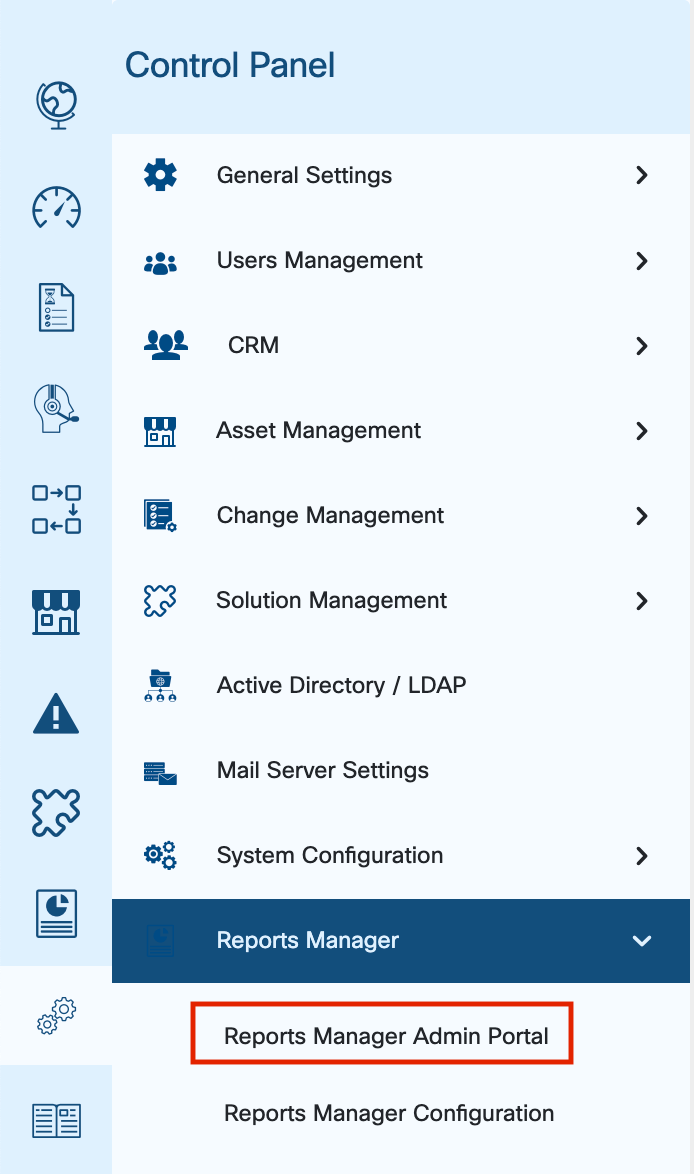The width and height of the screenshot is (694, 1174).
Task: Select the CRM menu entry
Action: [254, 345]
